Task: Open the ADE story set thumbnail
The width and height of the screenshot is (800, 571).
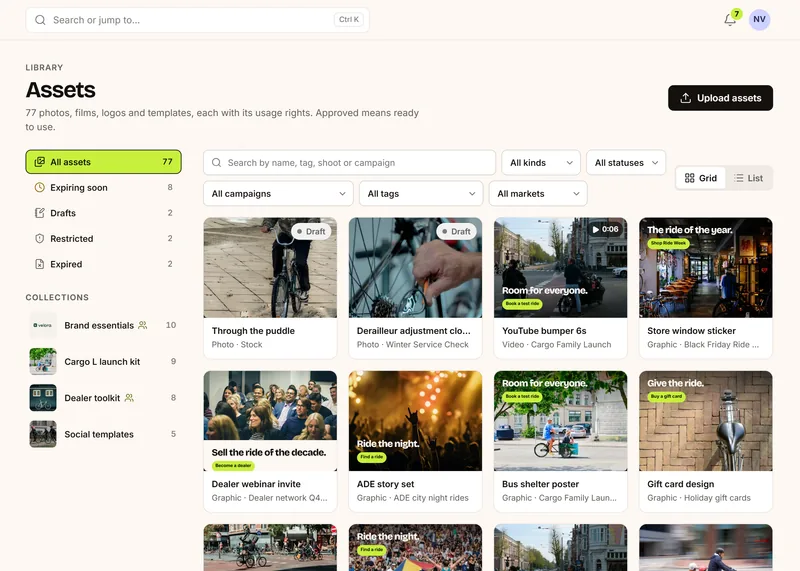Action: [x=415, y=421]
